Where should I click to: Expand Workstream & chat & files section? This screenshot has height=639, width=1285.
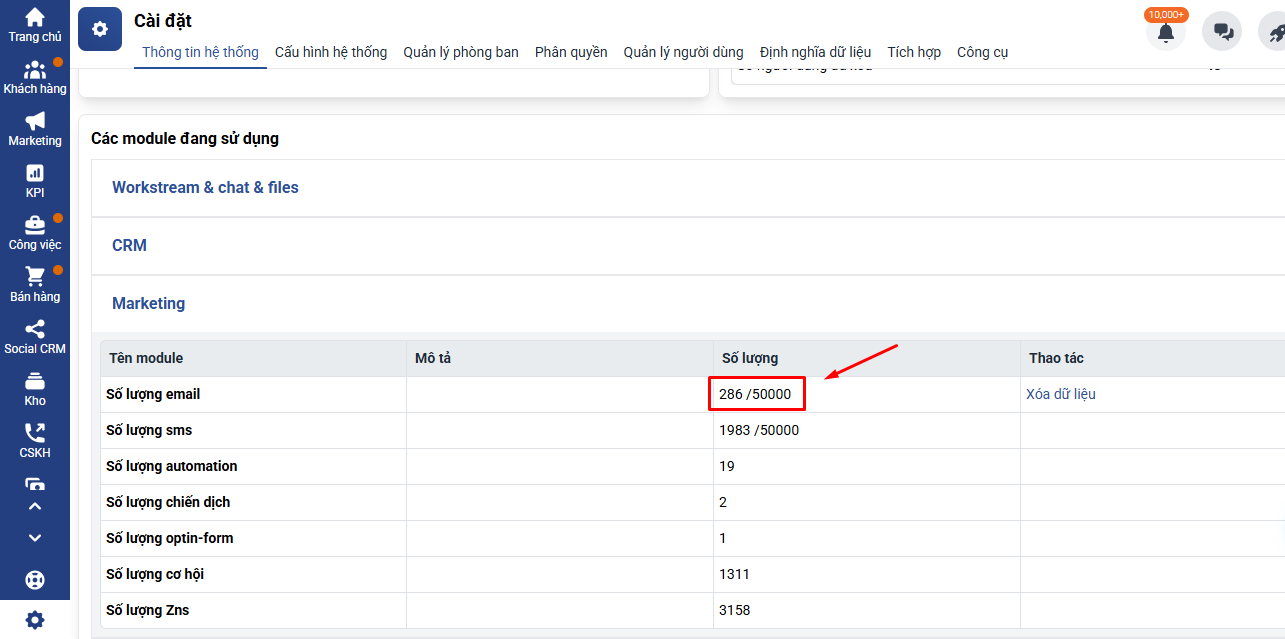pos(205,188)
